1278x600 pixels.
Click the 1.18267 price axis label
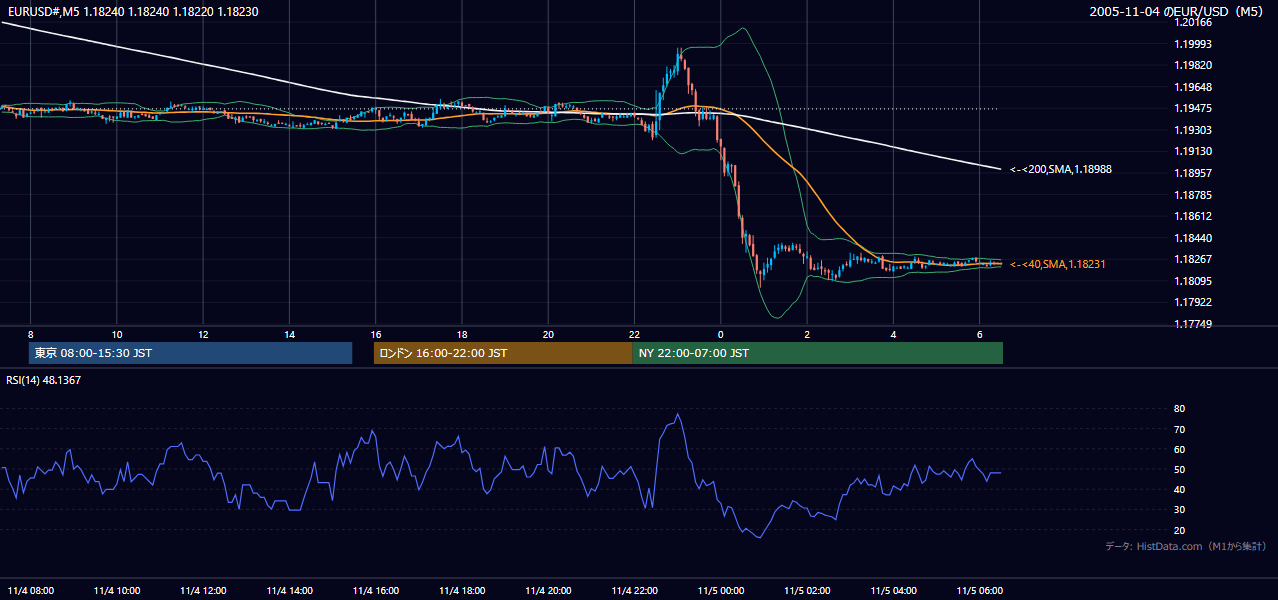coord(1191,260)
